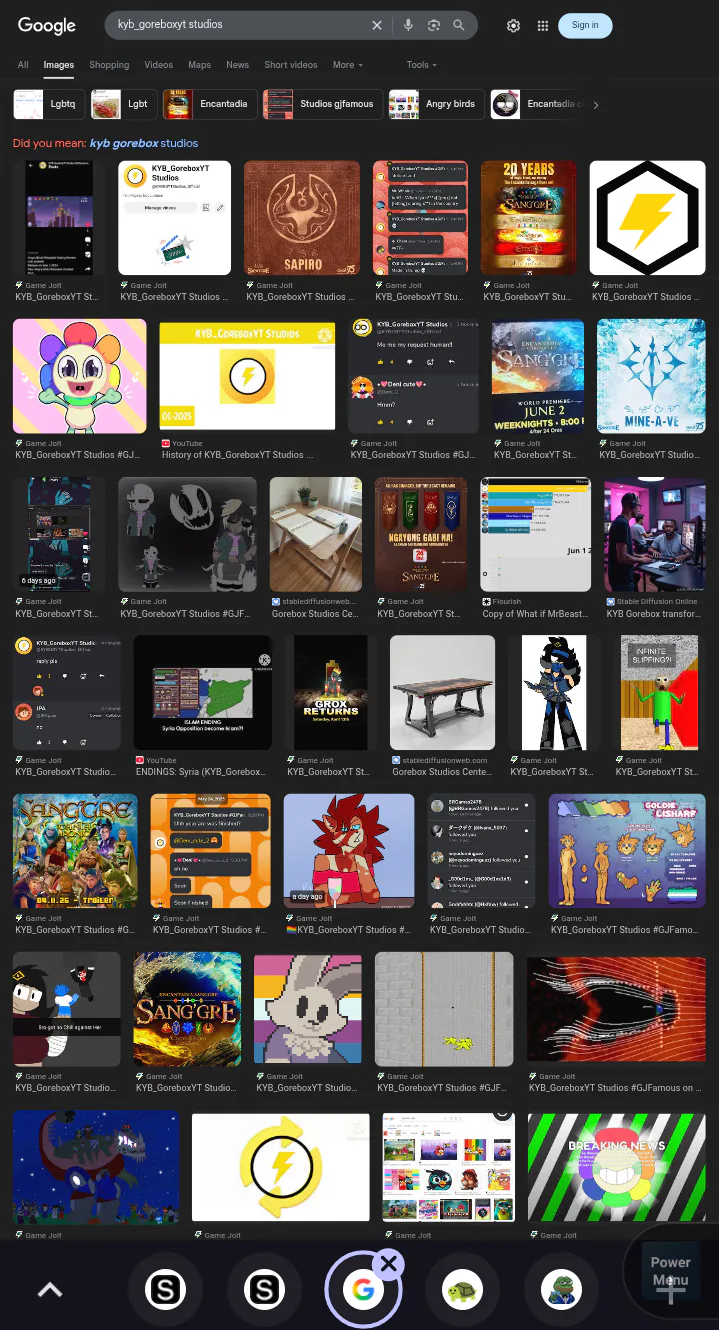Open the 'Too got so Chill against Her' image
This screenshot has width=719, height=1330.
coord(66,1009)
